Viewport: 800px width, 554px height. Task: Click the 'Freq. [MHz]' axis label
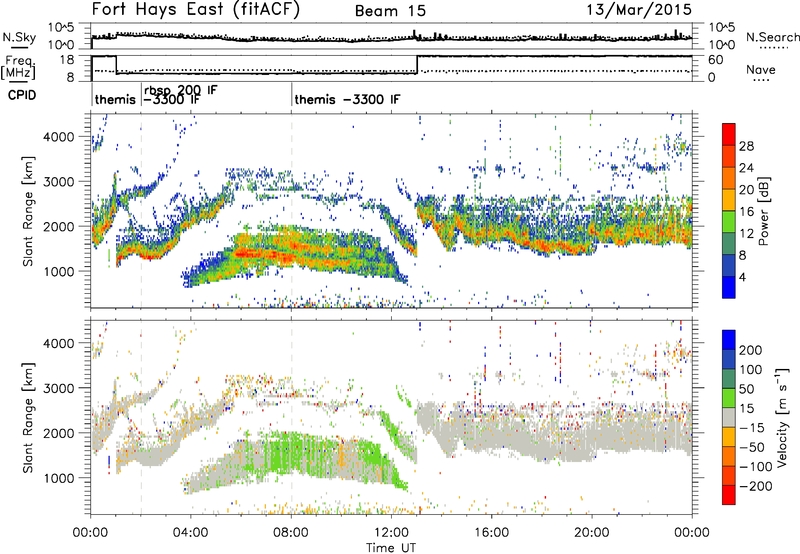pos(19,67)
